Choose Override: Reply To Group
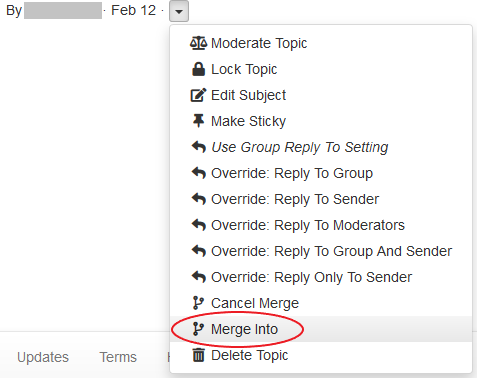The image size is (477, 378). point(321,173)
